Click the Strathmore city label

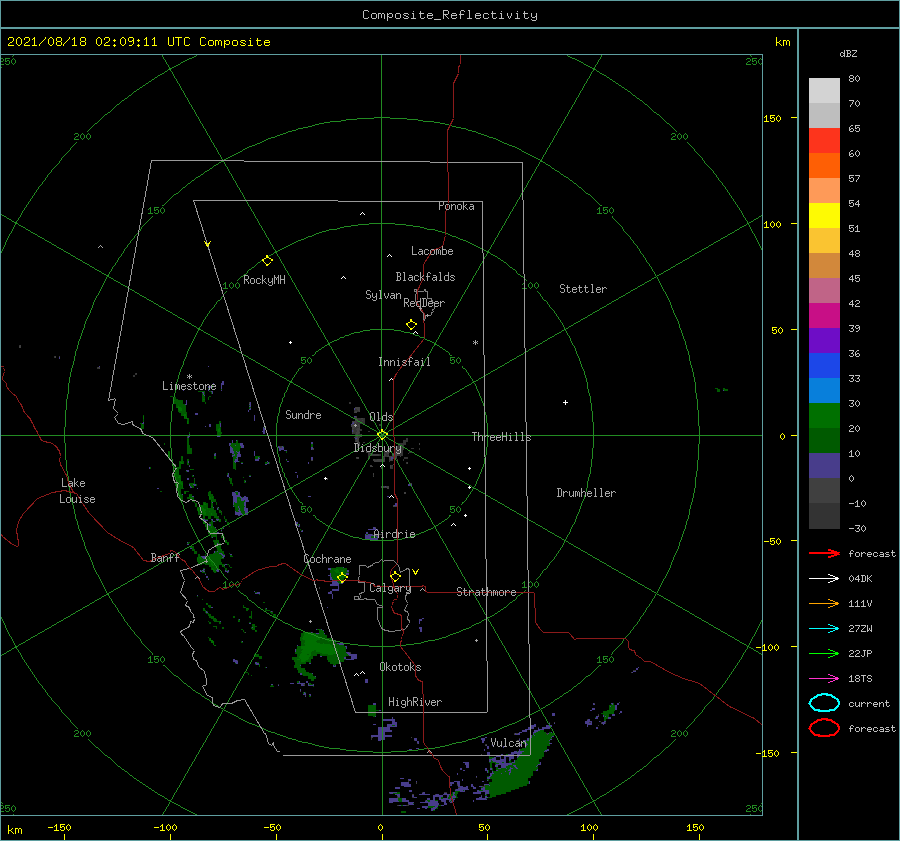pyautogui.click(x=486, y=592)
